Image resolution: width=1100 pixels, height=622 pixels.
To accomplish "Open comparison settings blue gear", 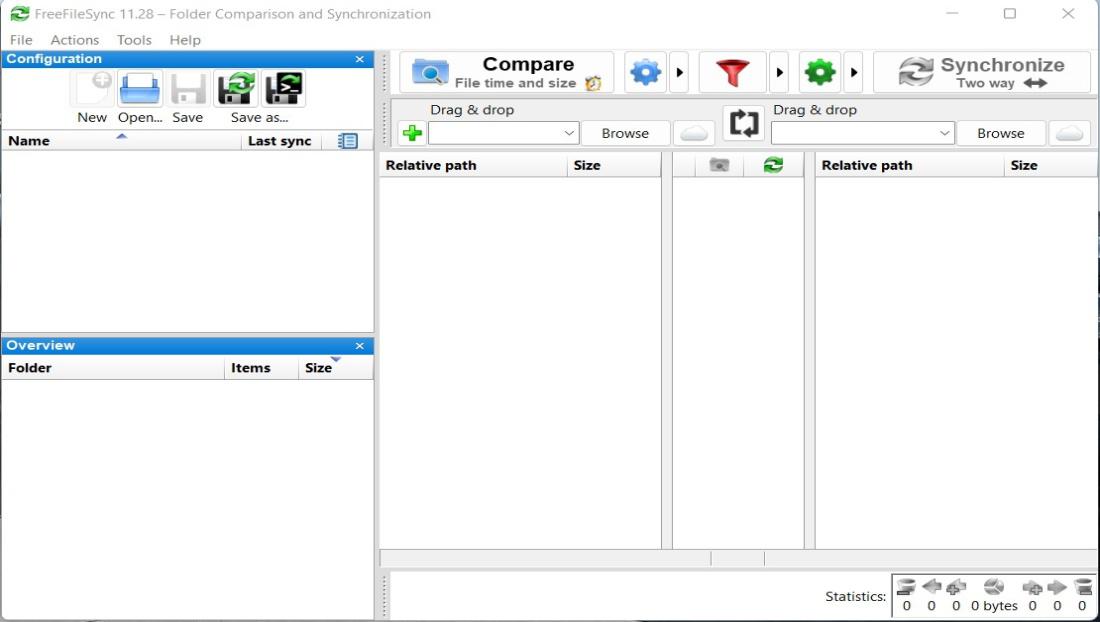I will pos(645,72).
